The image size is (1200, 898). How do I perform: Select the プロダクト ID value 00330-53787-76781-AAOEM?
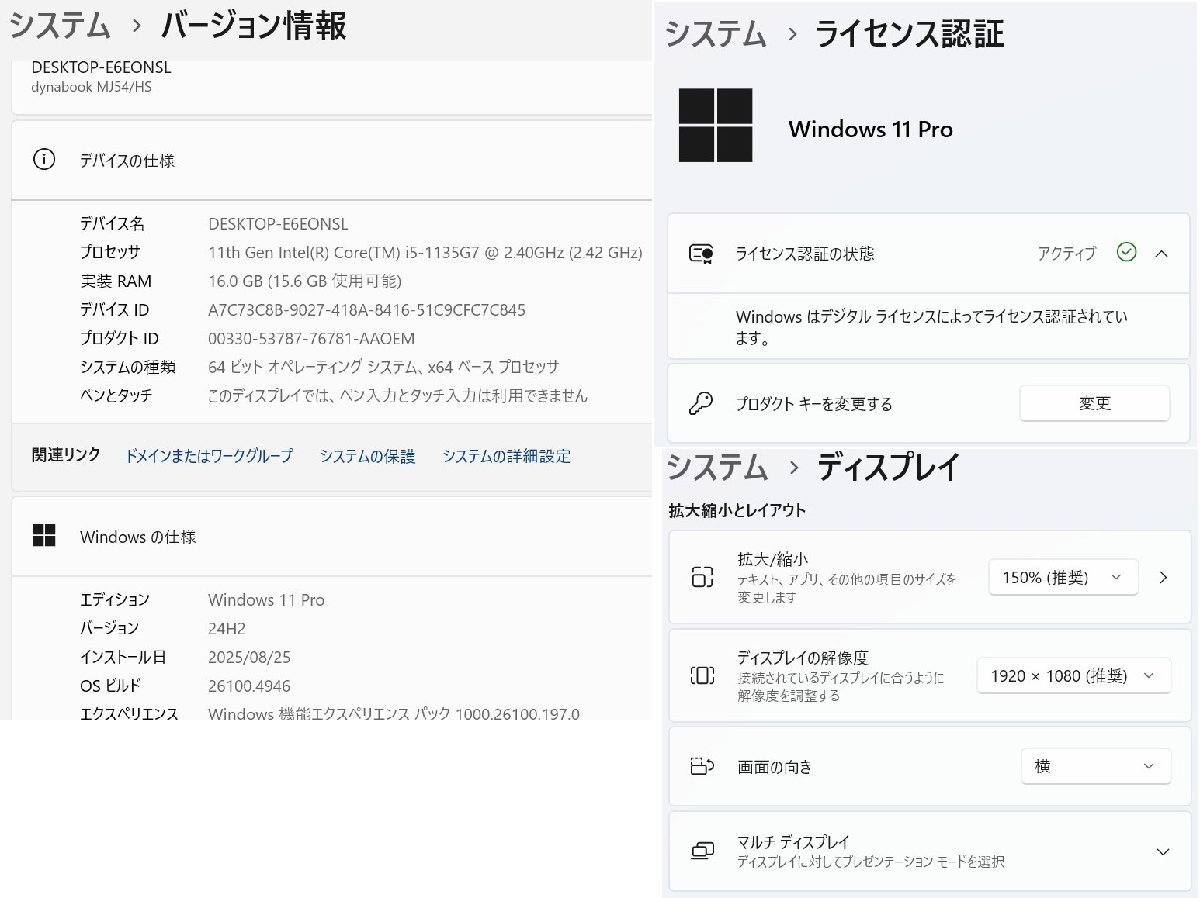point(311,338)
